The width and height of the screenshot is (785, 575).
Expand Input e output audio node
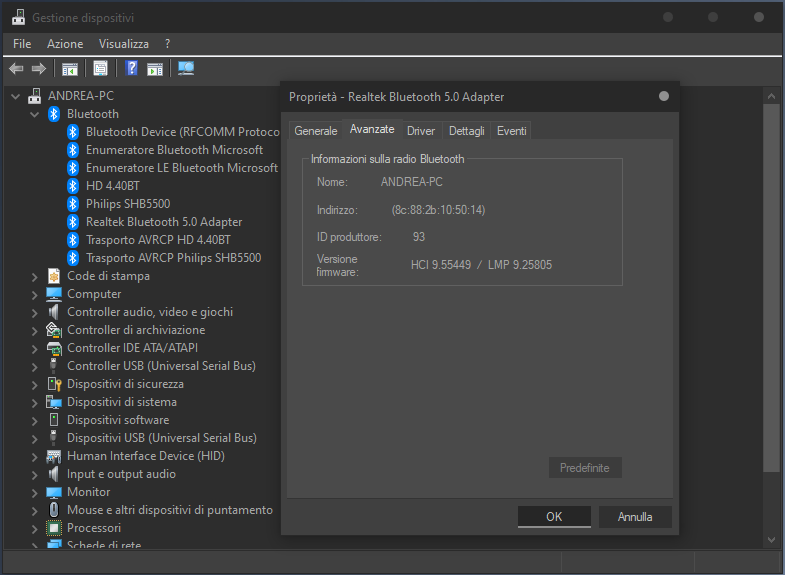point(35,474)
